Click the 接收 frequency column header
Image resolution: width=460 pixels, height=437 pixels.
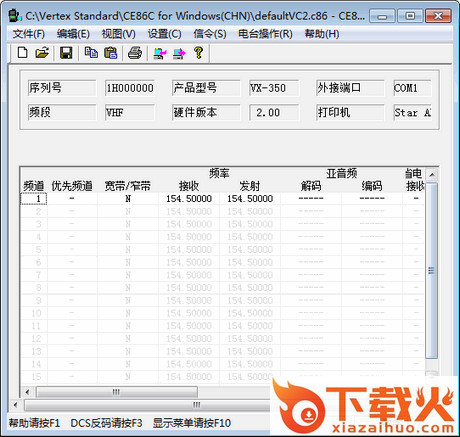189,186
